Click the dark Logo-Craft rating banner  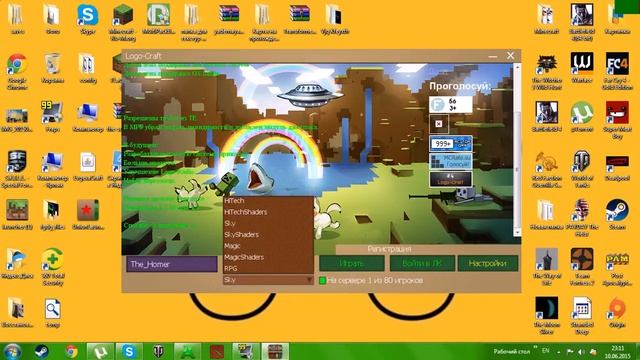(451, 179)
